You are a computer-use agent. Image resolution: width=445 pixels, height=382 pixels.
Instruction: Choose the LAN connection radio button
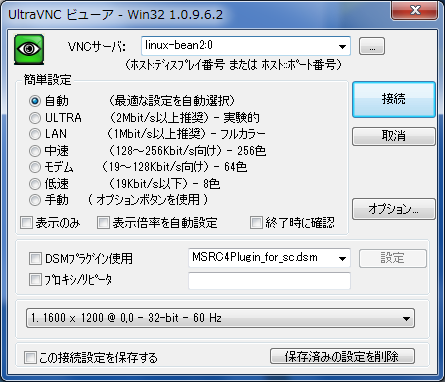[x=35, y=134]
